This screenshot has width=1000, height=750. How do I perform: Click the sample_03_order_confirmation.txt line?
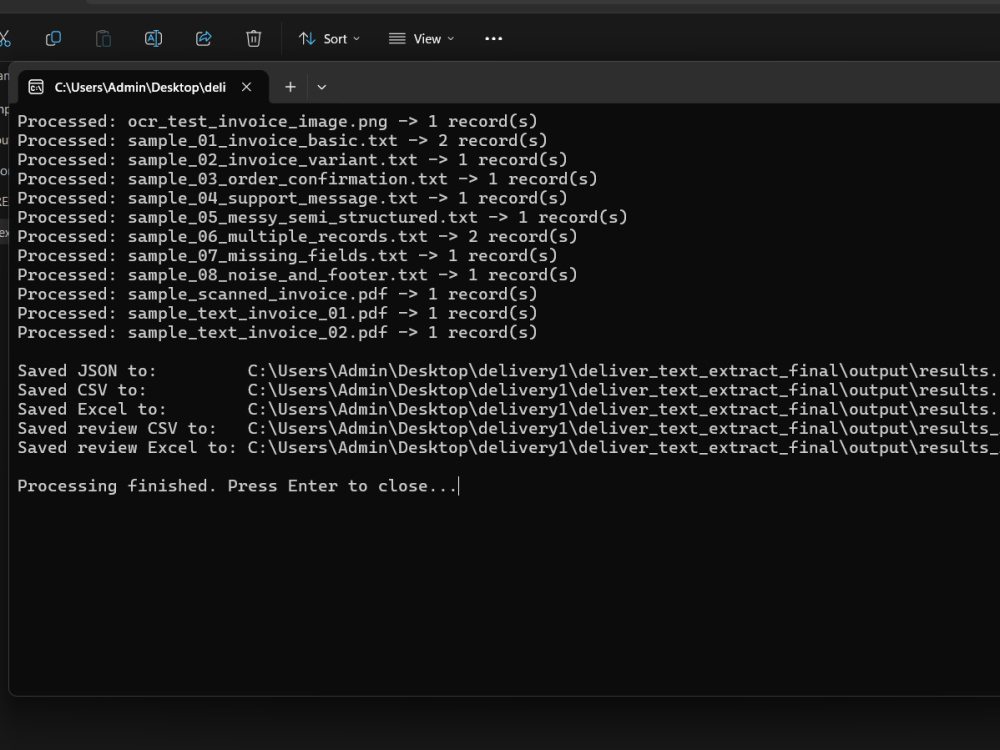pyautogui.click(x=307, y=179)
